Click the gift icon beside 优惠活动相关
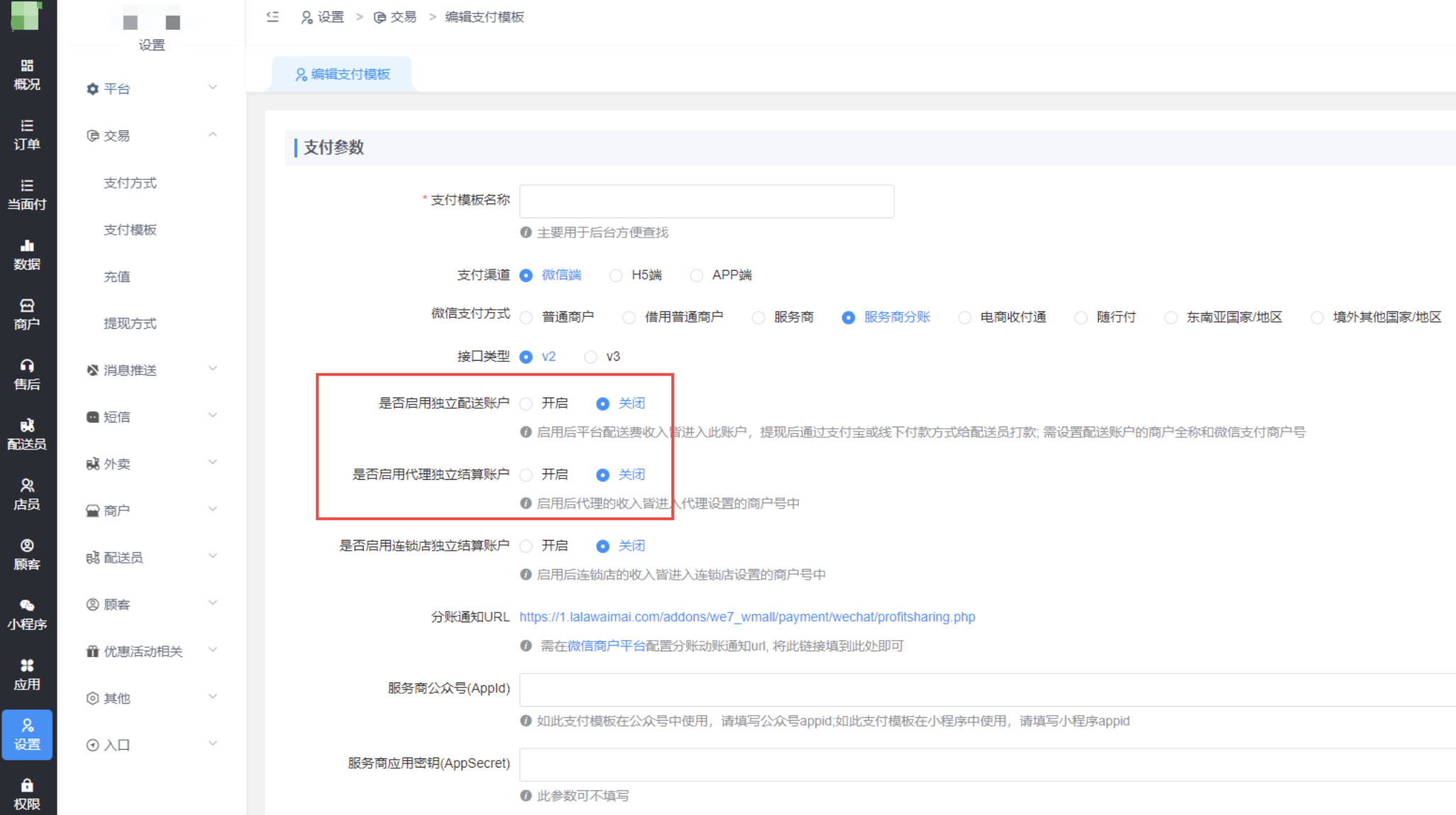Viewport: 1456px width, 815px height. point(92,651)
